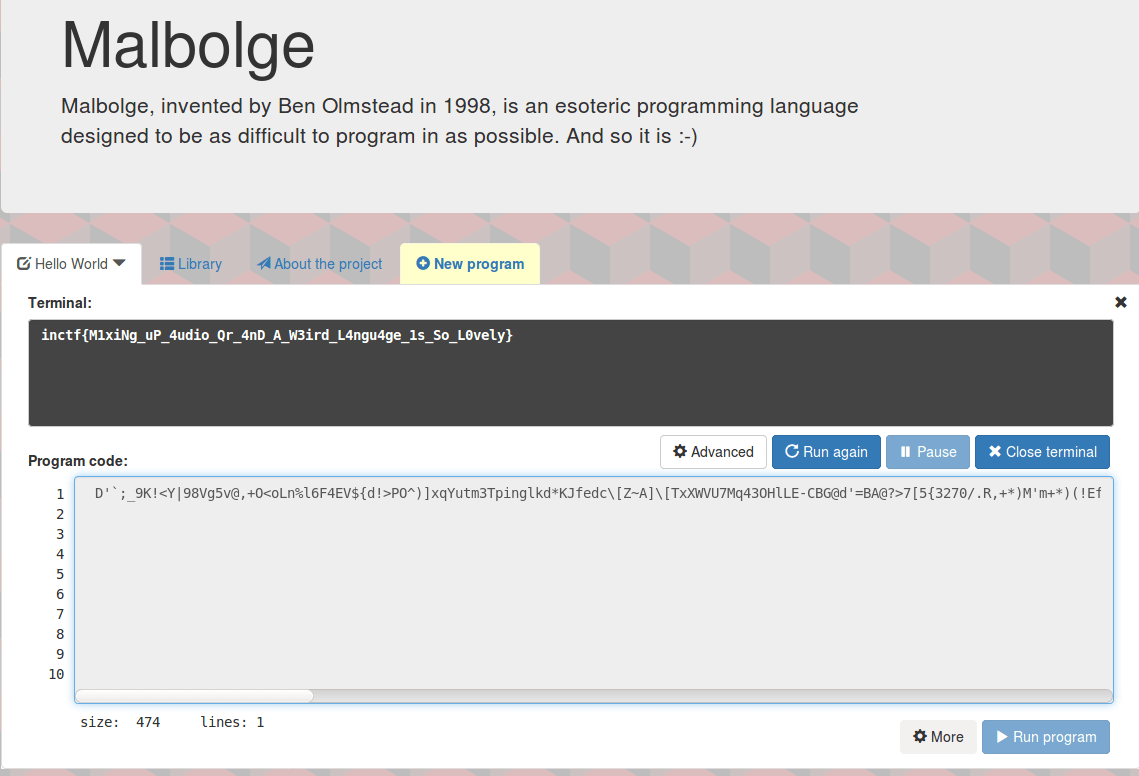Click the list icon on the Library tab

point(166,263)
